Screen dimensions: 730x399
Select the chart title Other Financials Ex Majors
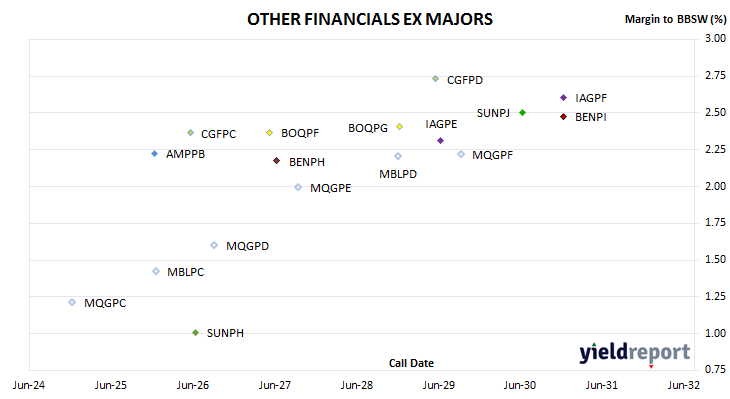[x=370, y=19]
